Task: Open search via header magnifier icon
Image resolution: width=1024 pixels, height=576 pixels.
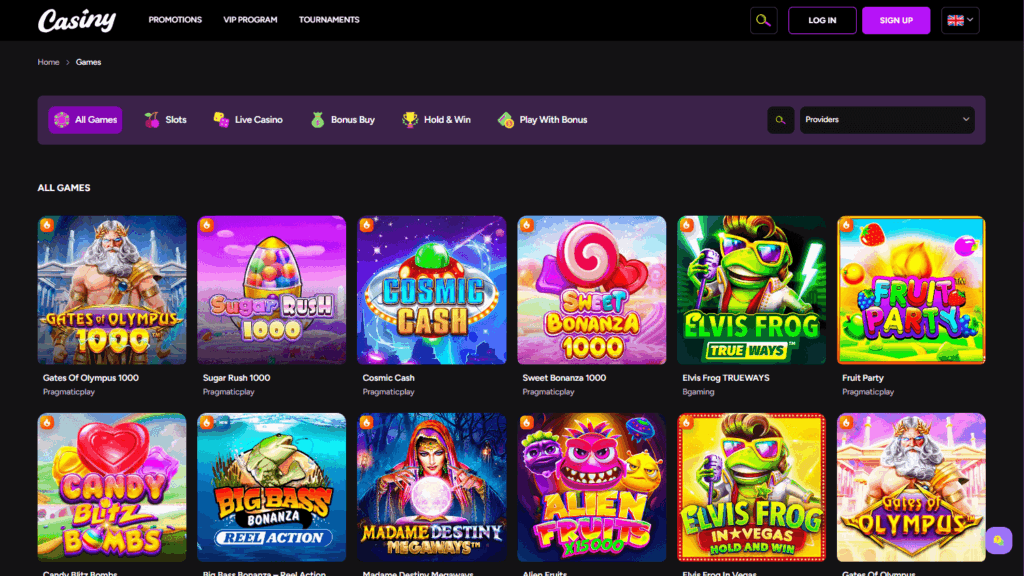Action: [x=763, y=20]
